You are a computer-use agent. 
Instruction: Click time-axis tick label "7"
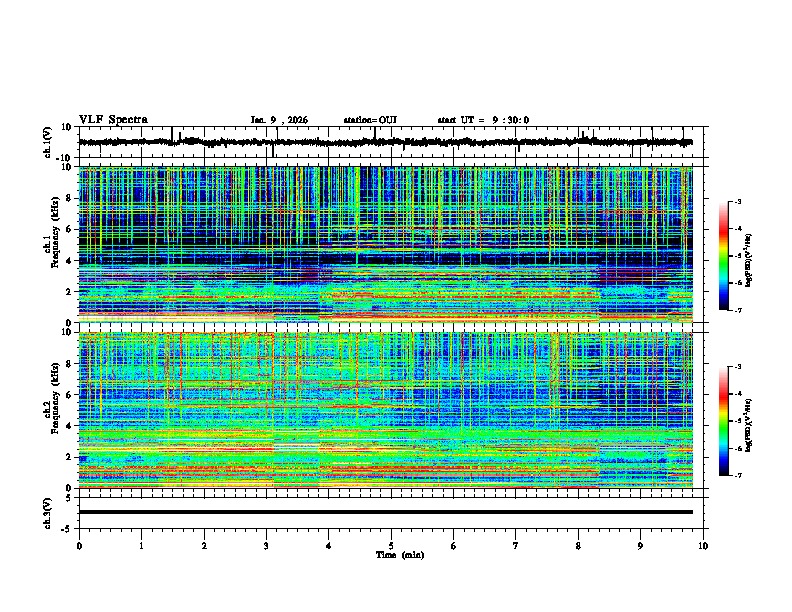pyautogui.click(x=516, y=546)
